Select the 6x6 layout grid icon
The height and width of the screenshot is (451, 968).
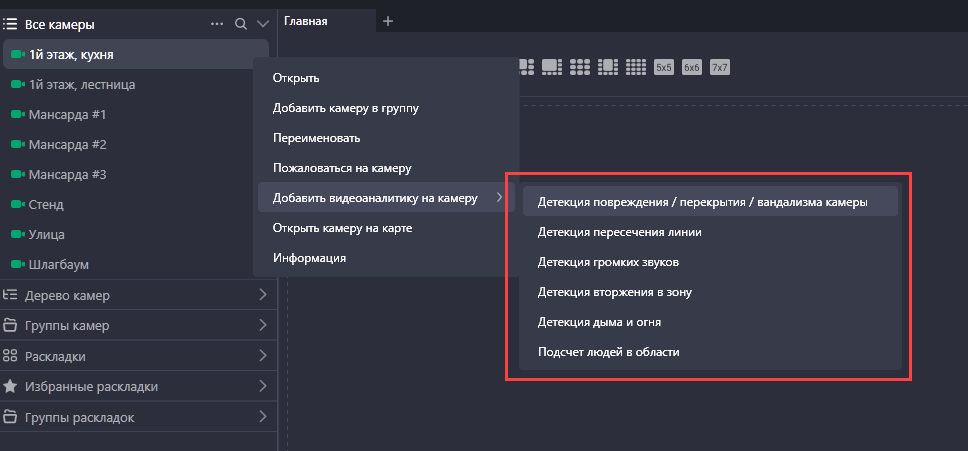click(691, 67)
